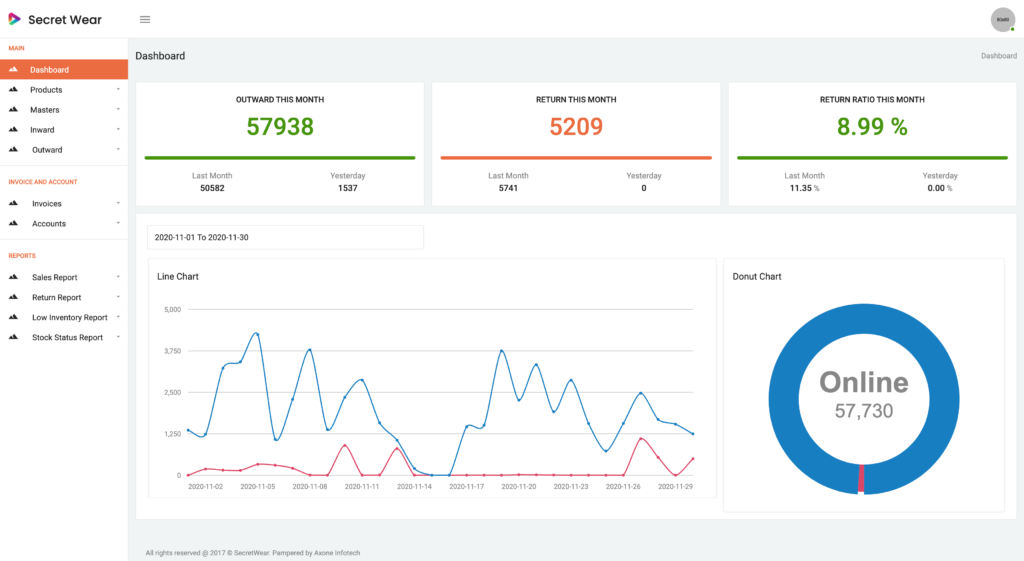
Task: Select Dashboard in the sidebar
Action: 50,70
